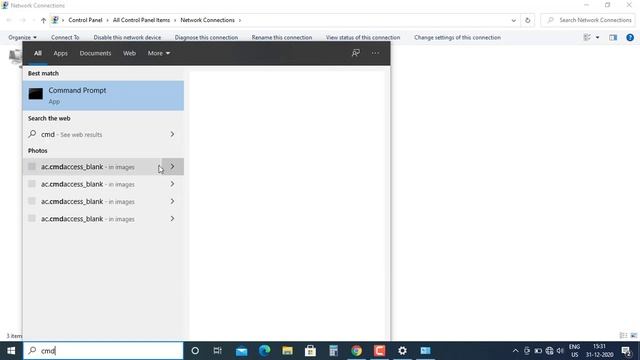Switch to the Web search tab

pyautogui.click(x=129, y=53)
